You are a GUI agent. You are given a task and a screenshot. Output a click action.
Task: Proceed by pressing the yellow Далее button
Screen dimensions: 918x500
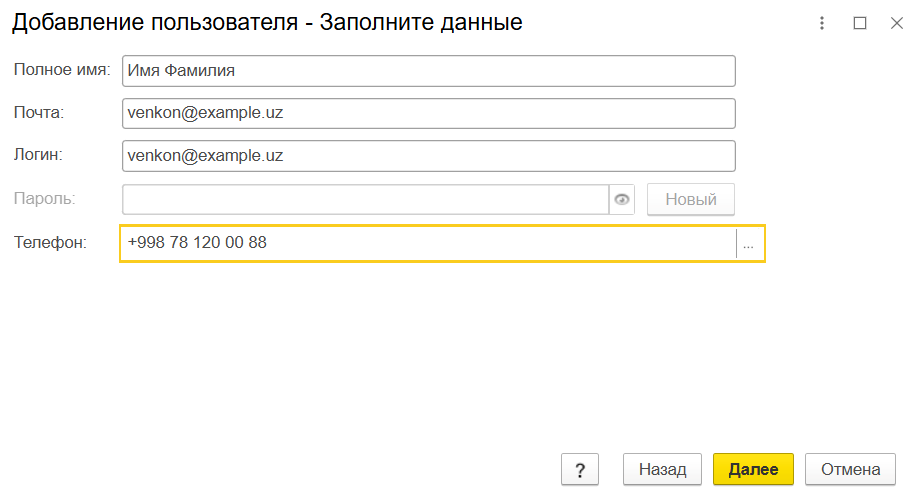click(753, 469)
